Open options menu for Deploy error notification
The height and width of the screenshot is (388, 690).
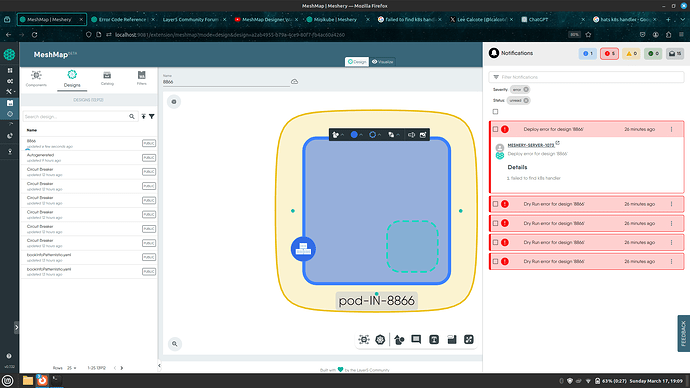pos(672,129)
